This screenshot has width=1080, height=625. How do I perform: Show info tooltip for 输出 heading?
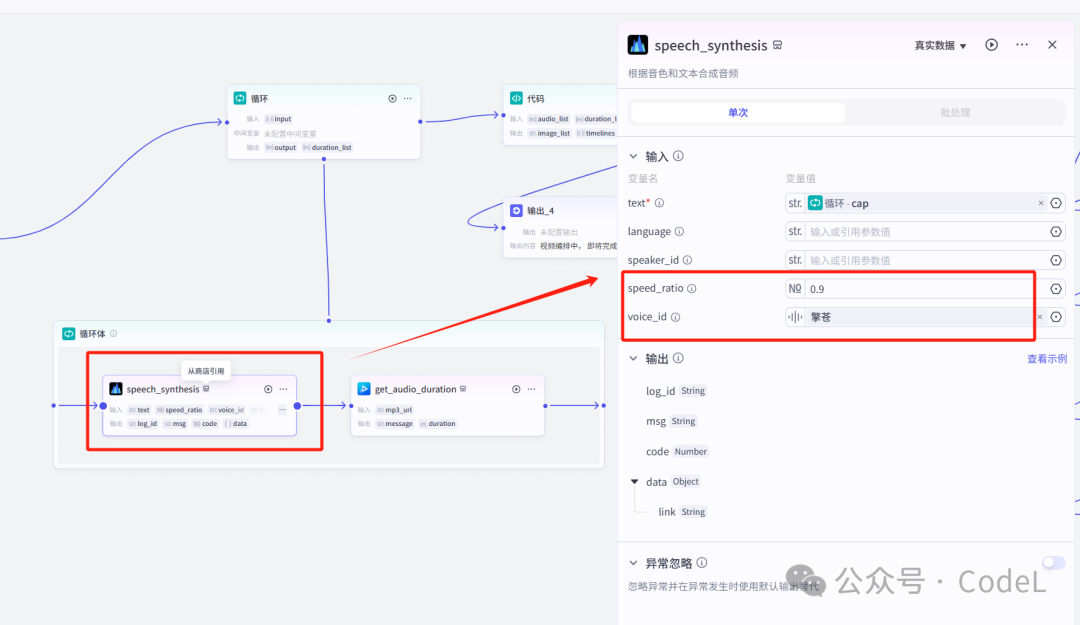coord(678,358)
